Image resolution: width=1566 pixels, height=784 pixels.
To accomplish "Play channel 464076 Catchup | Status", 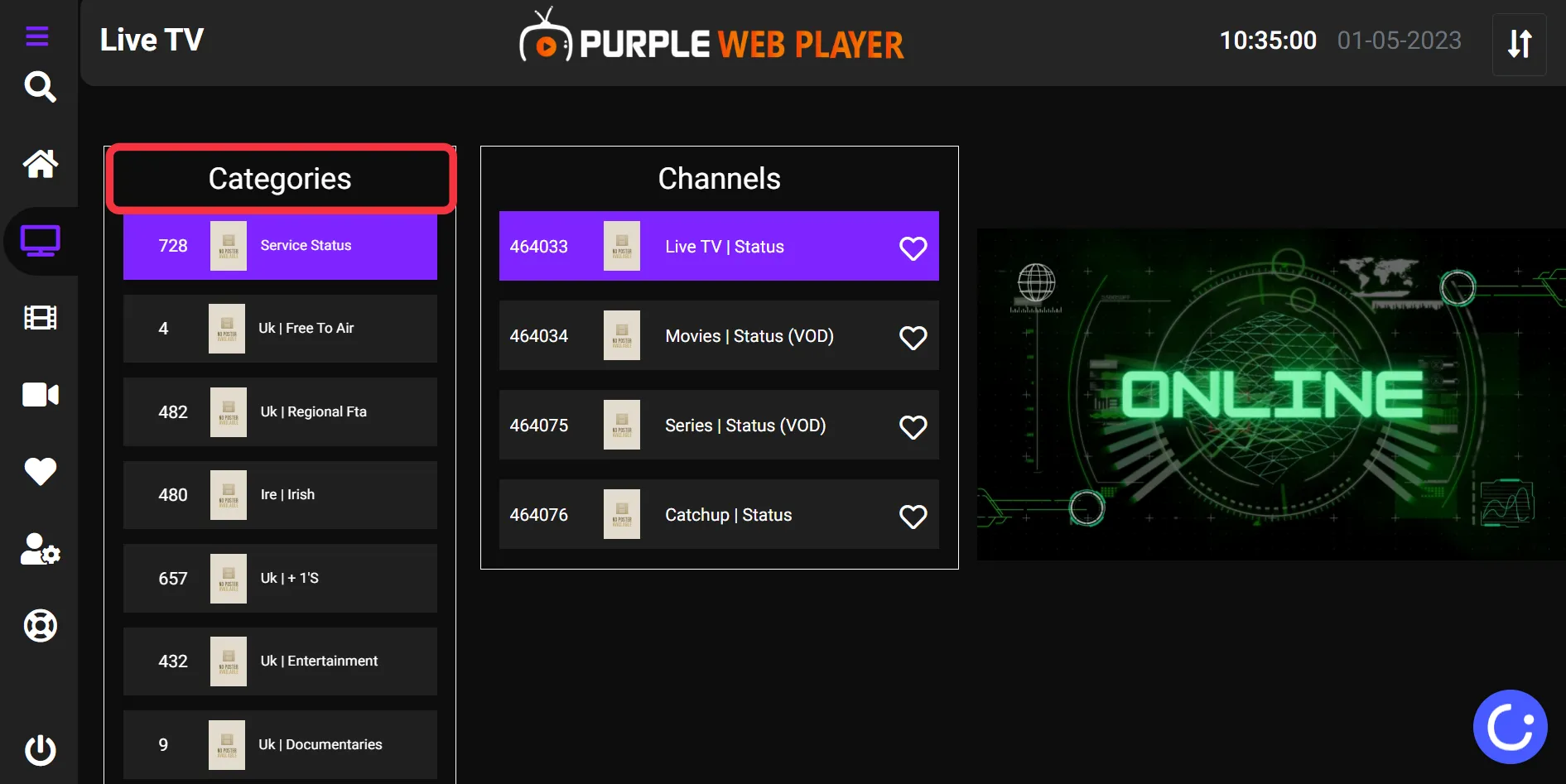I will point(719,514).
